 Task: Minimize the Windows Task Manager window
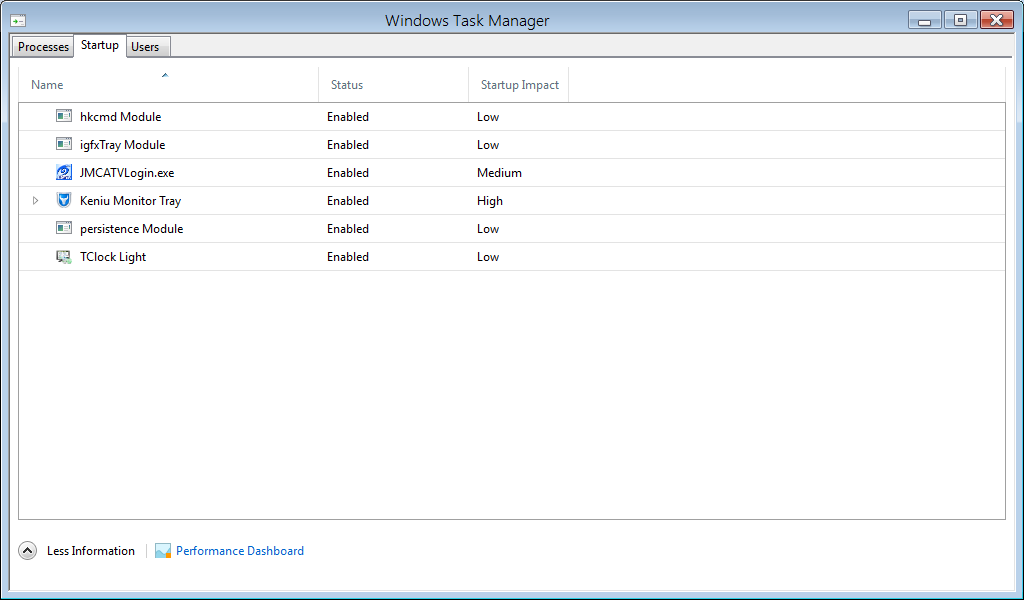click(x=925, y=20)
